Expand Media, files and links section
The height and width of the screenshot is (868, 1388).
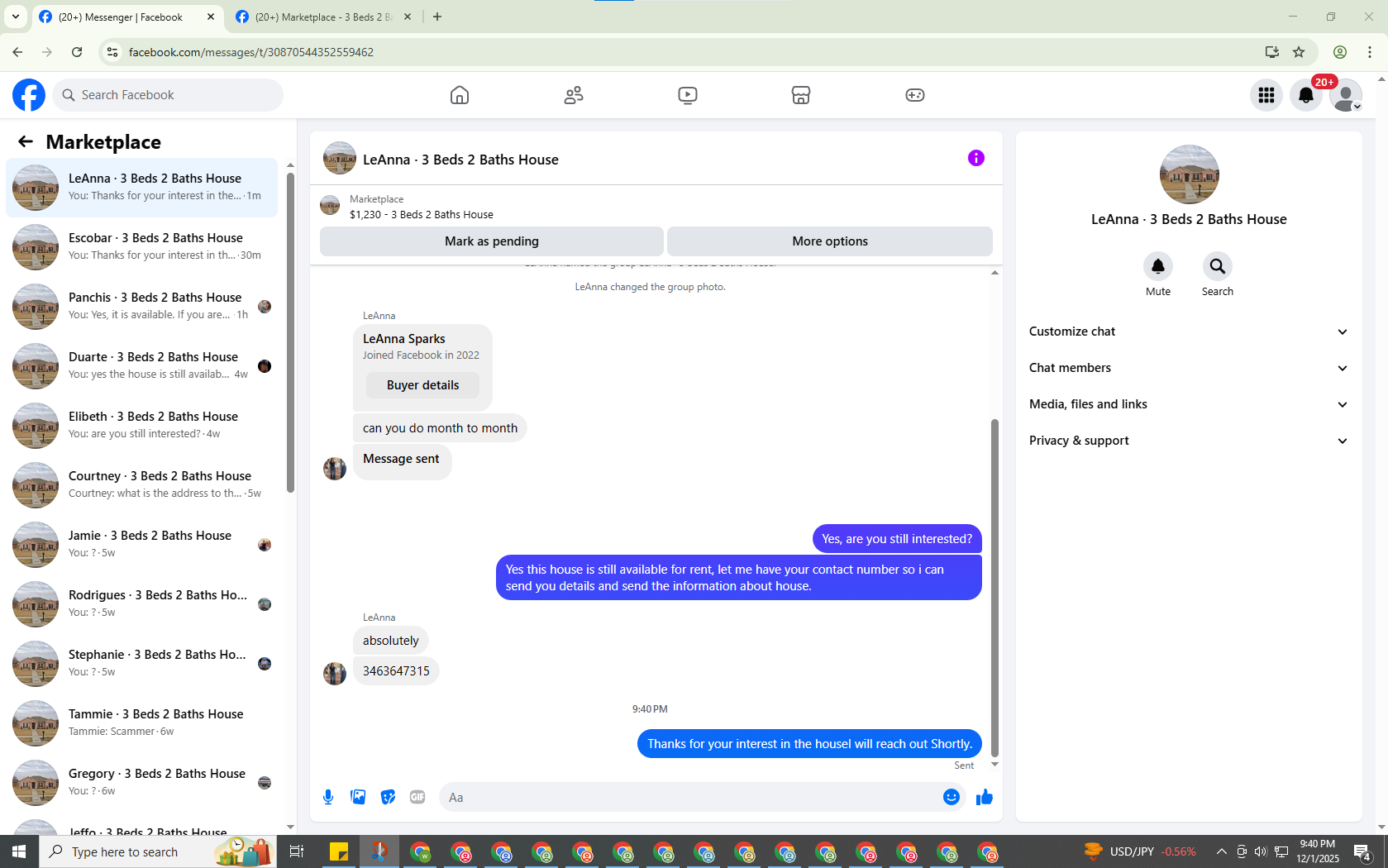1189,404
